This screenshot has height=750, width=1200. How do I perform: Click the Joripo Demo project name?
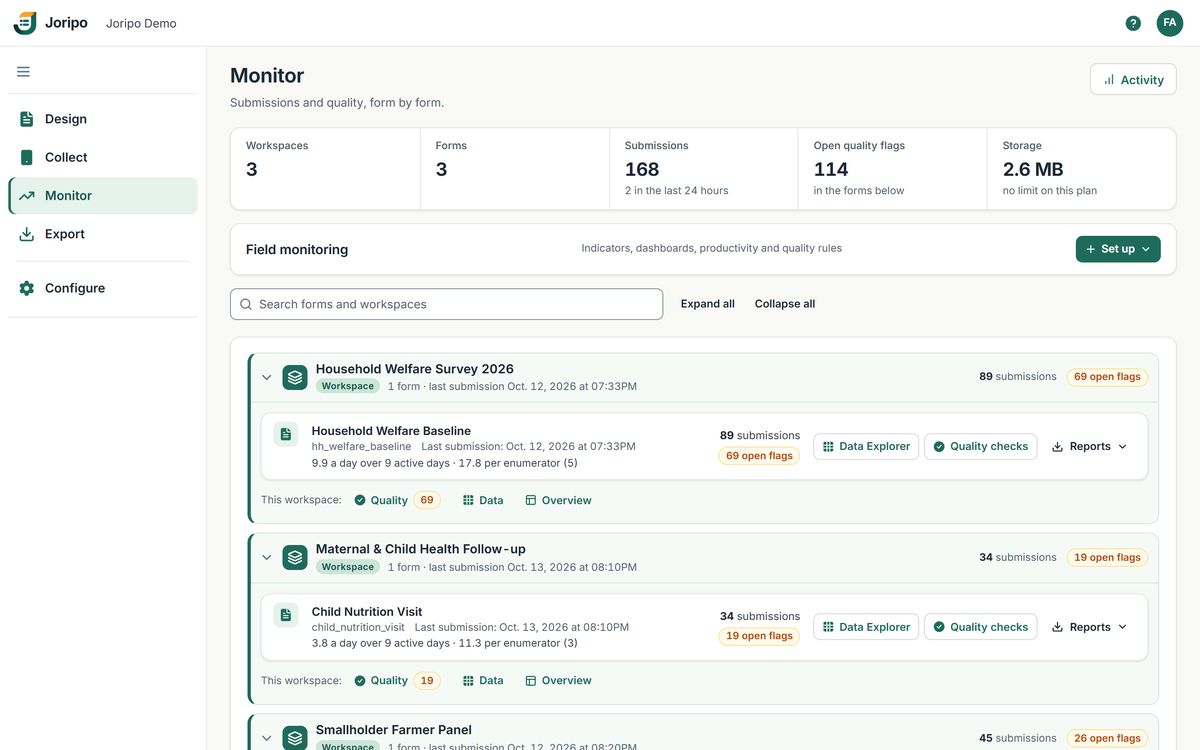(141, 23)
